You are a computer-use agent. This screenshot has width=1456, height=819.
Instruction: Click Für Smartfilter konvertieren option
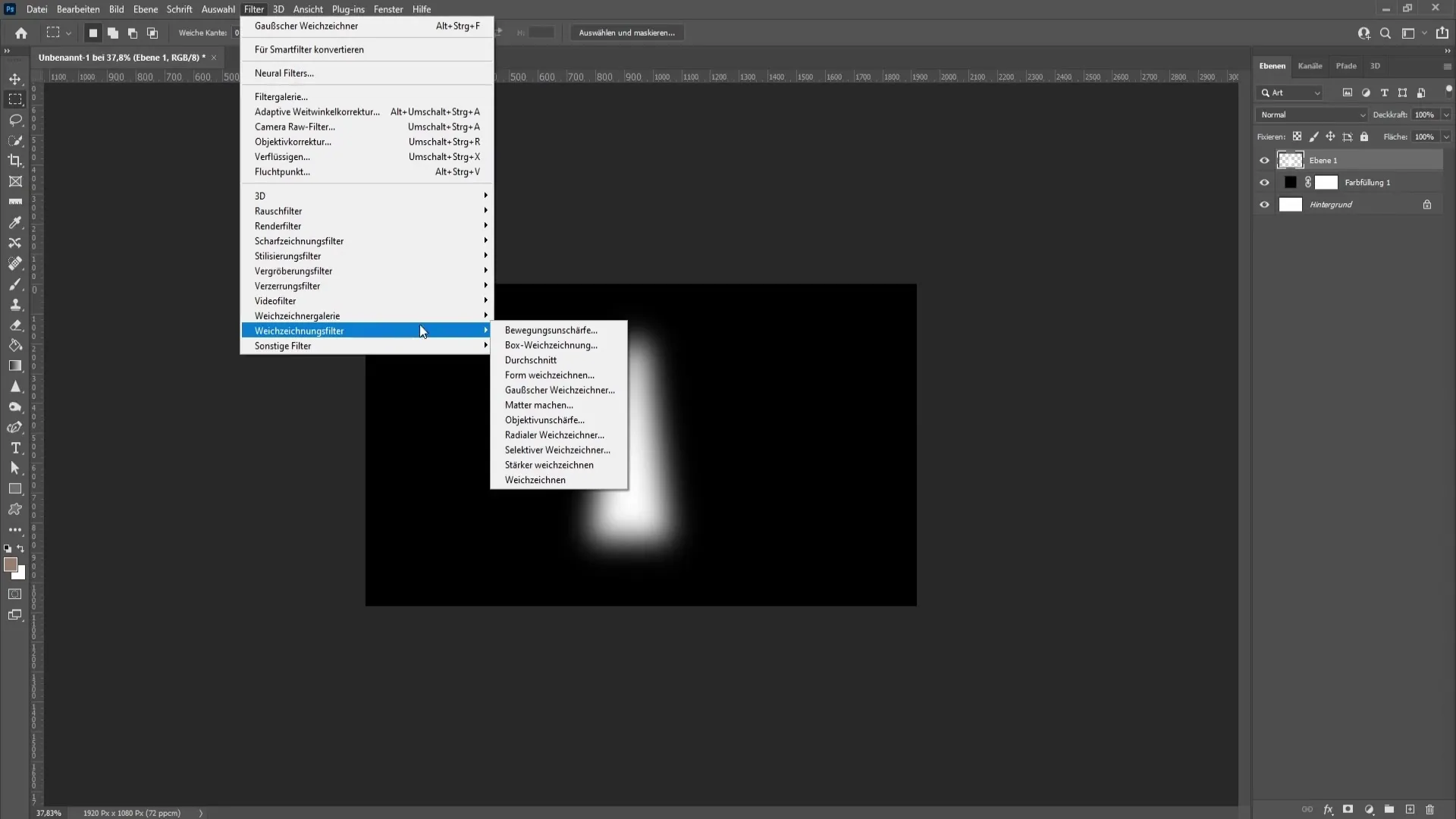pos(309,49)
